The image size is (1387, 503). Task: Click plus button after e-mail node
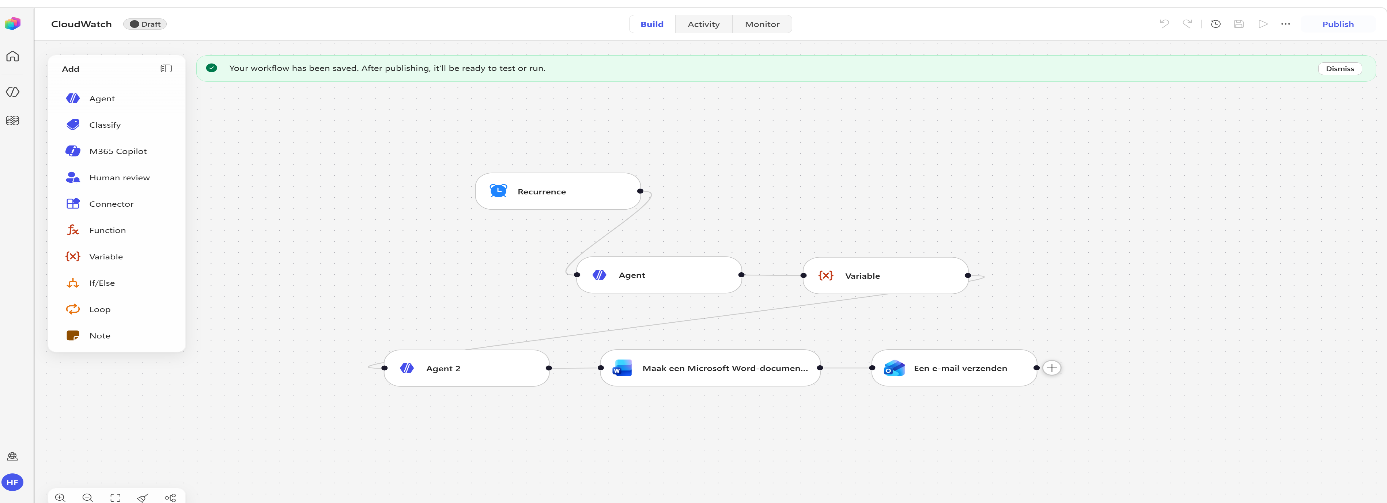(x=1052, y=368)
